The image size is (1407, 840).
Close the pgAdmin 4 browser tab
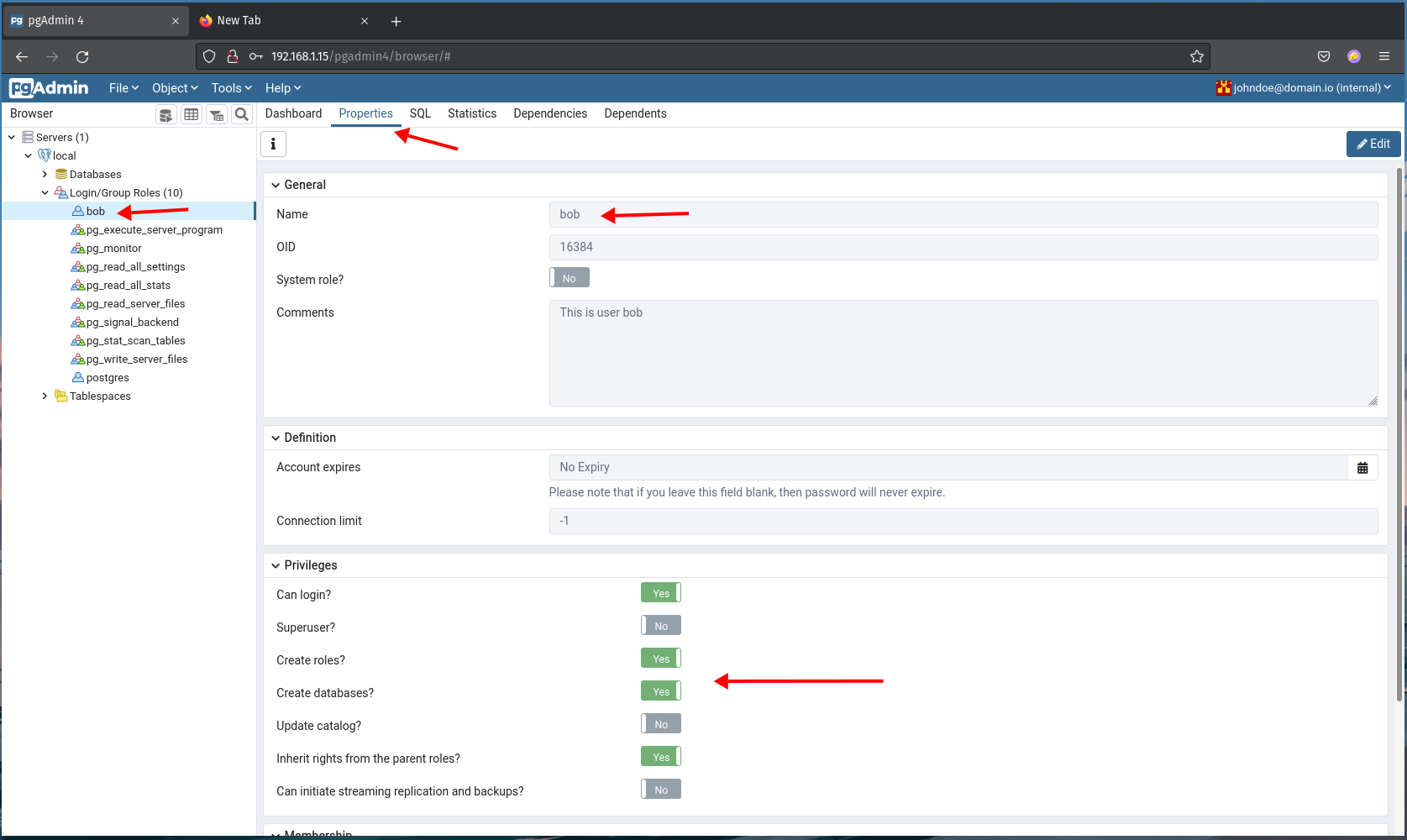[175, 21]
